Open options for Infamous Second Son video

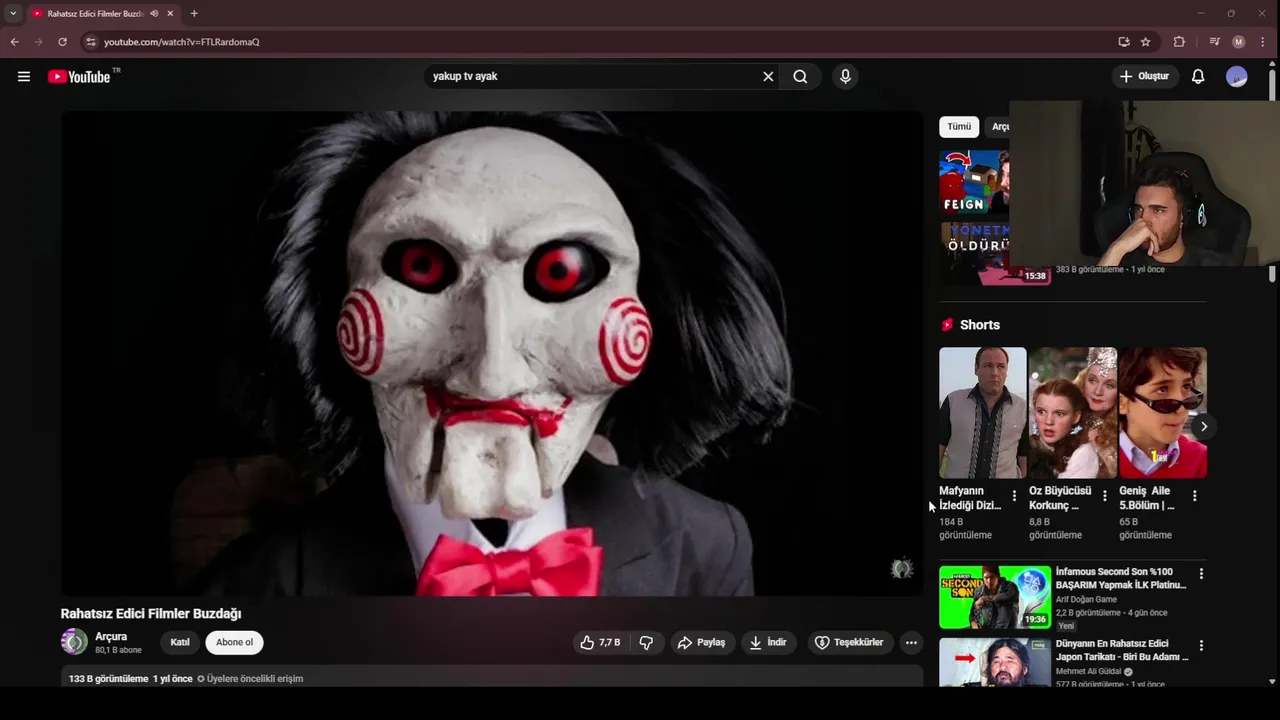click(1201, 574)
